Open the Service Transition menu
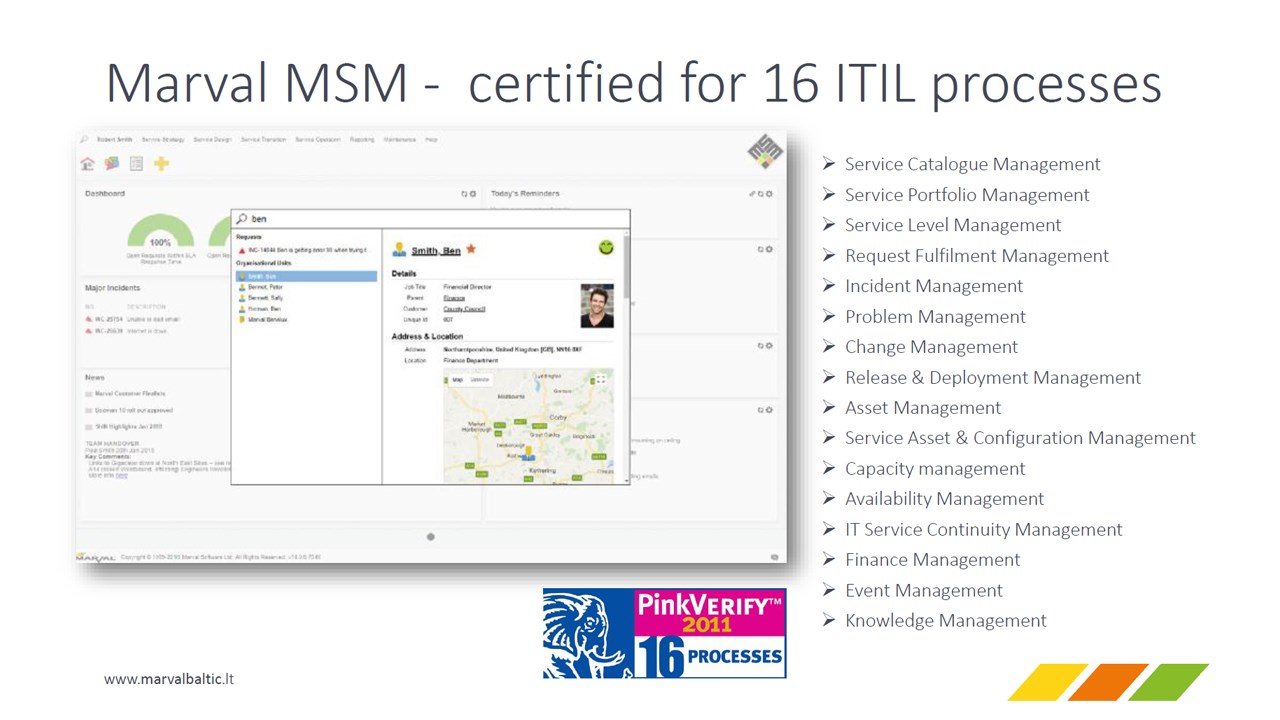The height and width of the screenshot is (720, 1280). [x=263, y=139]
